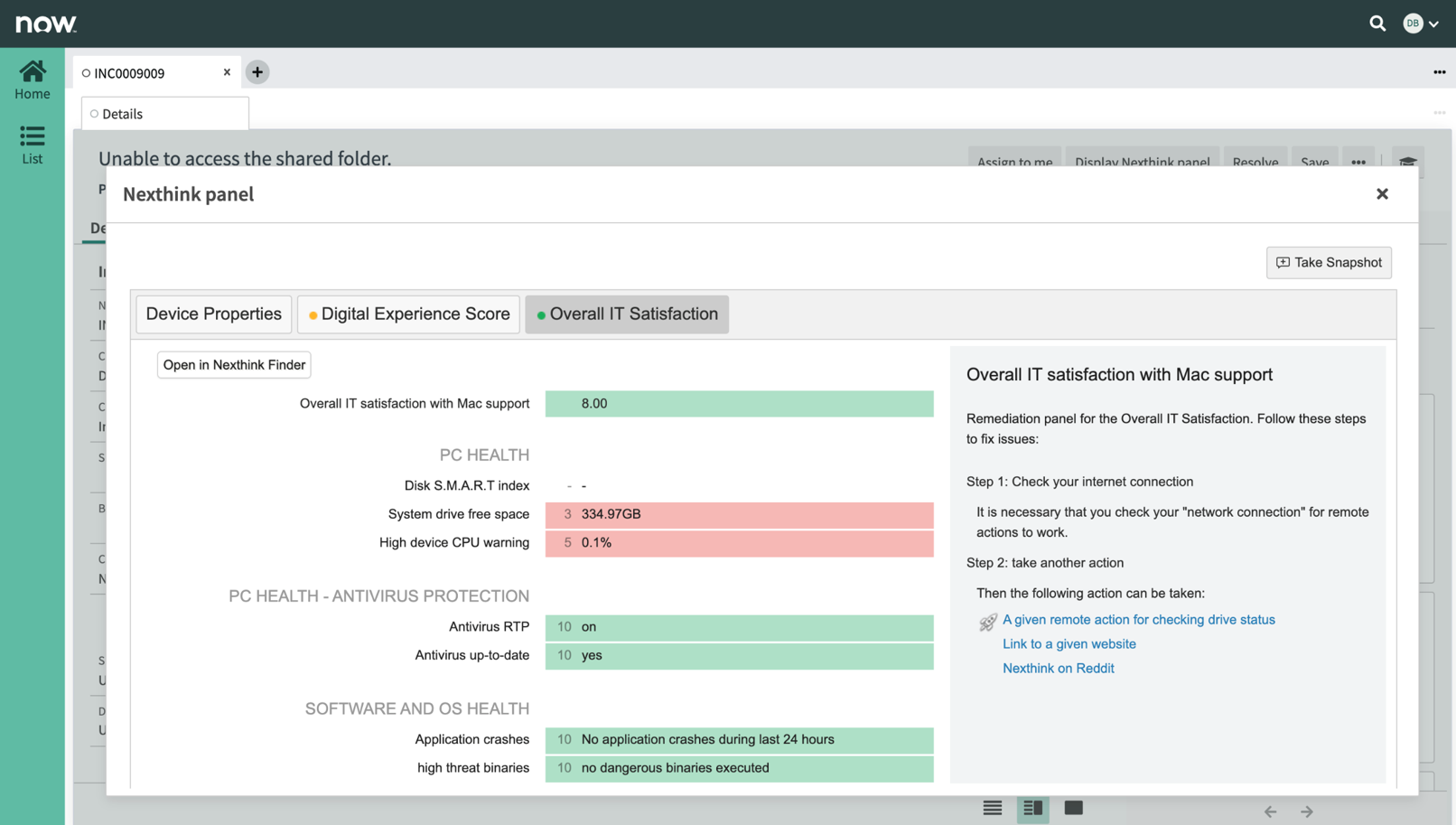Open a new tab with plus icon
This screenshot has height=825, width=1456.
(x=257, y=72)
